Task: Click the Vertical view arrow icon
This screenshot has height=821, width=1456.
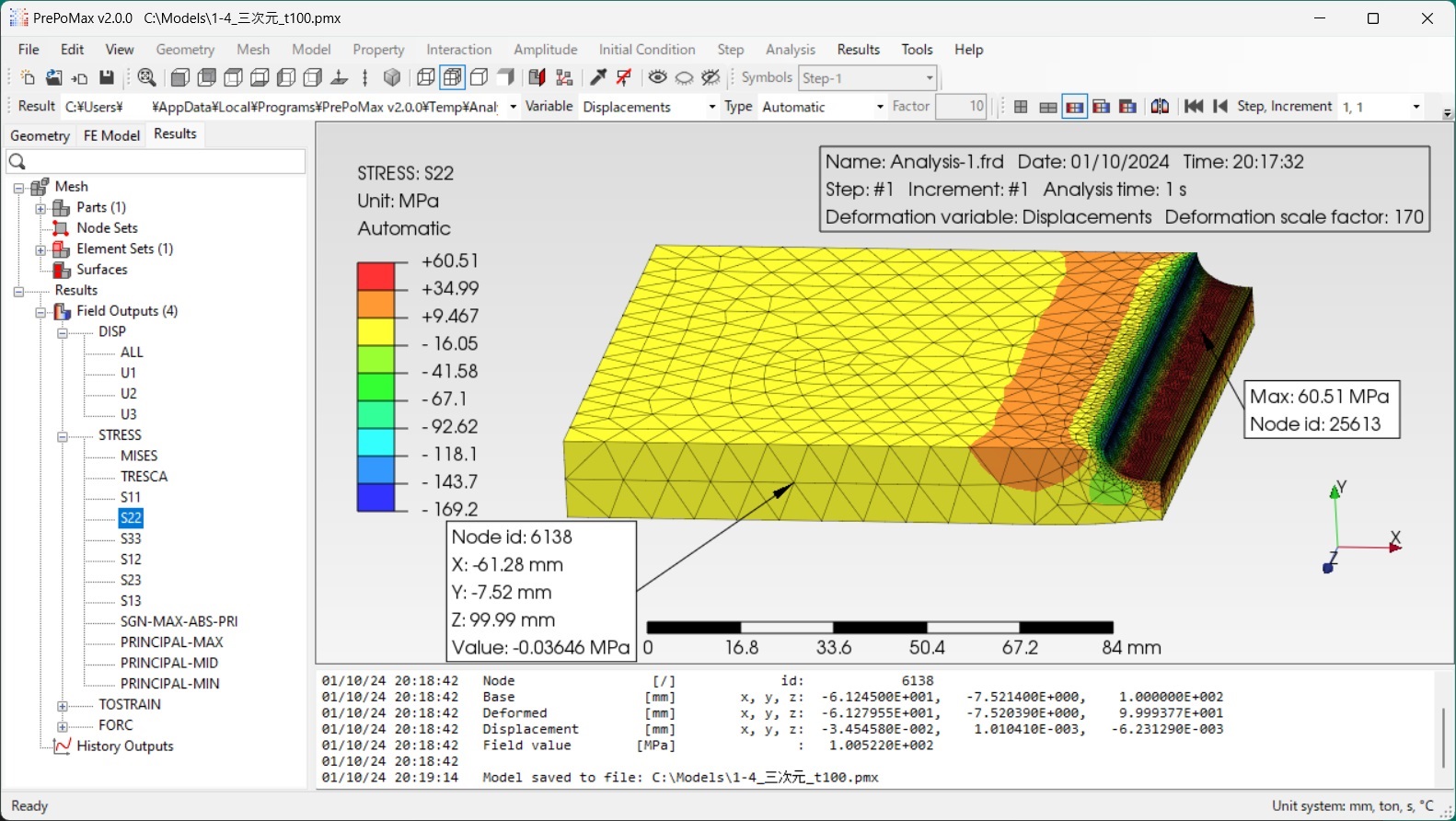Action: pyautogui.click(x=365, y=77)
